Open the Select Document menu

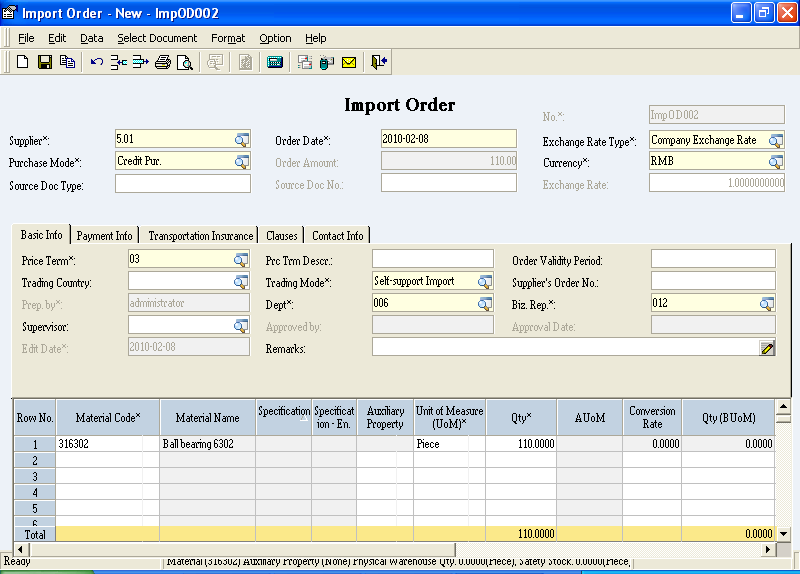pyautogui.click(x=157, y=38)
